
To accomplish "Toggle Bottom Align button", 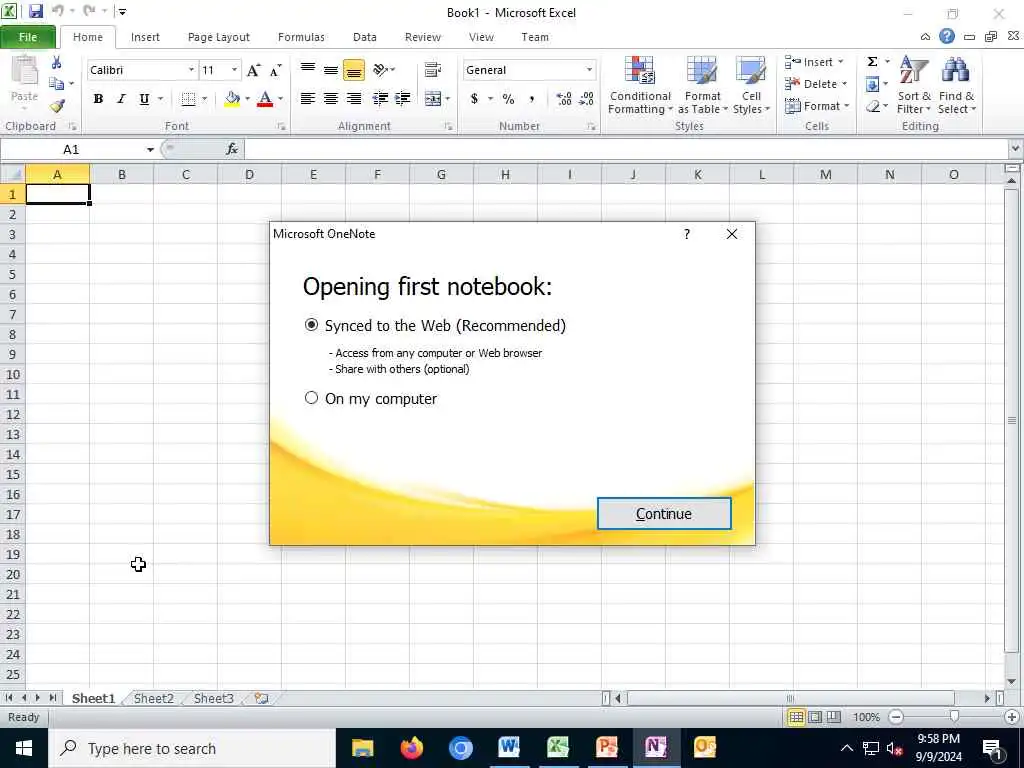I will point(354,69).
